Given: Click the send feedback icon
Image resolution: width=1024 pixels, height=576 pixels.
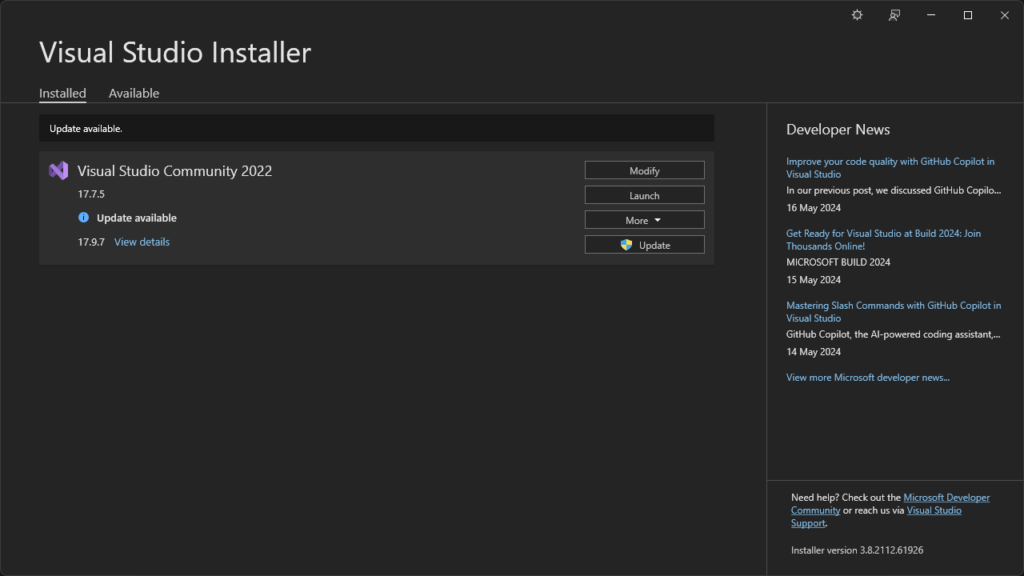Looking at the screenshot, I should click(x=894, y=15).
